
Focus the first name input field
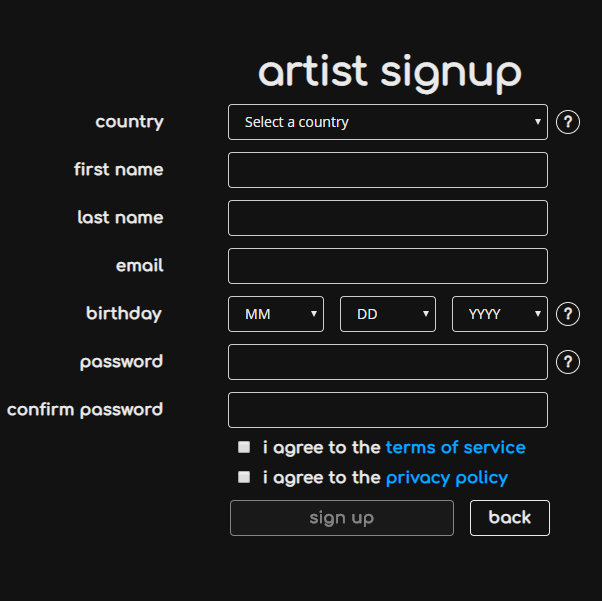(x=387, y=170)
